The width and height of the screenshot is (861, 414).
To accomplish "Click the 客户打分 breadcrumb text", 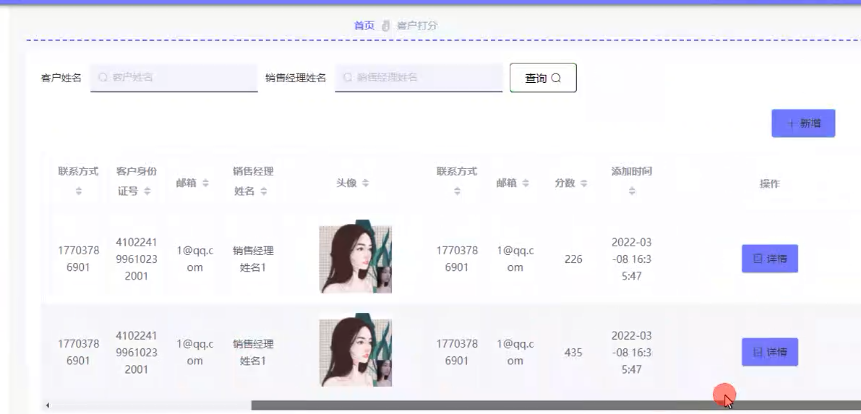I will point(417,25).
